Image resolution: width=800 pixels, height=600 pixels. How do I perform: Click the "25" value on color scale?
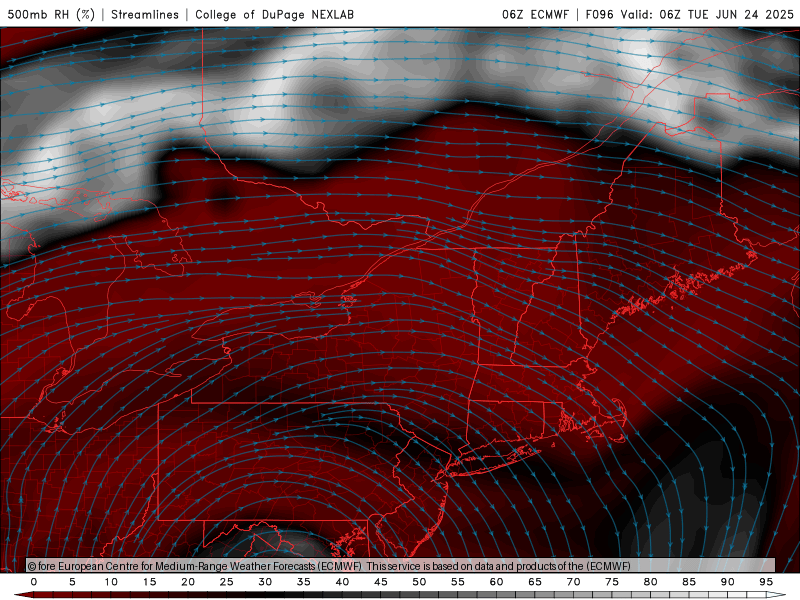(x=227, y=582)
